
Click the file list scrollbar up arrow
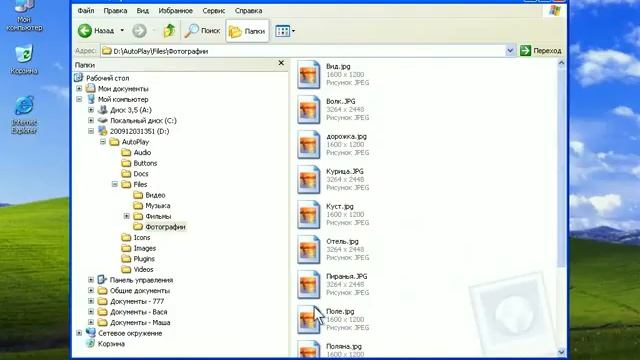click(561, 63)
